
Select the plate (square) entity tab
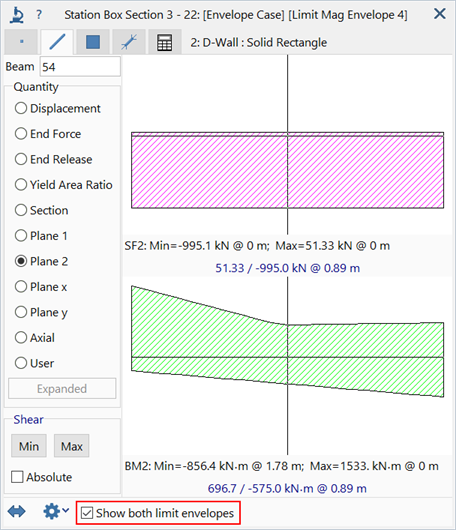tap(93, 42)
